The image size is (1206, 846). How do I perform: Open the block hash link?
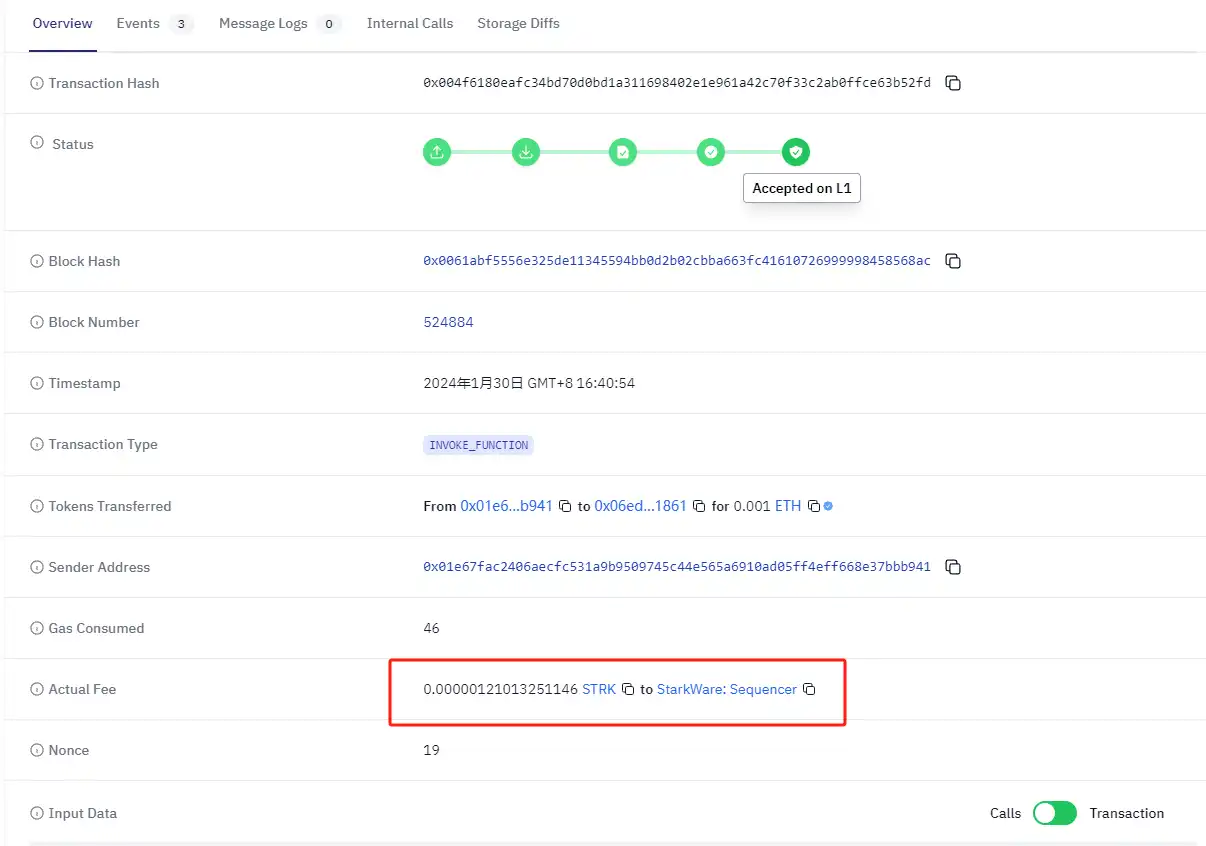point(676,262)
